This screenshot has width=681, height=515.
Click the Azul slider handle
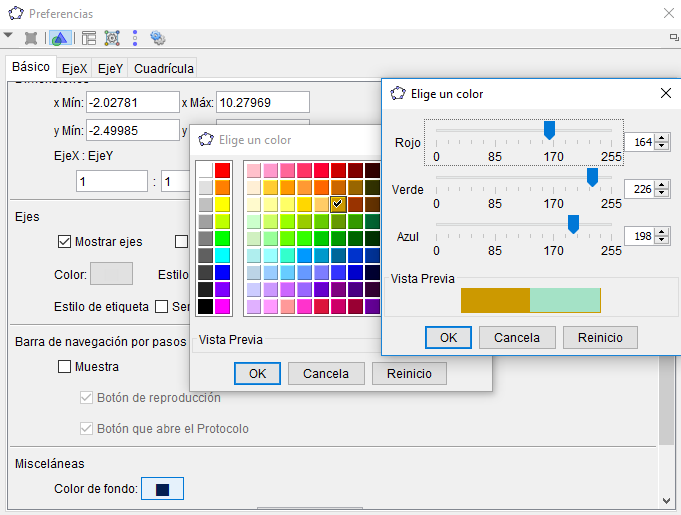tap(573, 224)
